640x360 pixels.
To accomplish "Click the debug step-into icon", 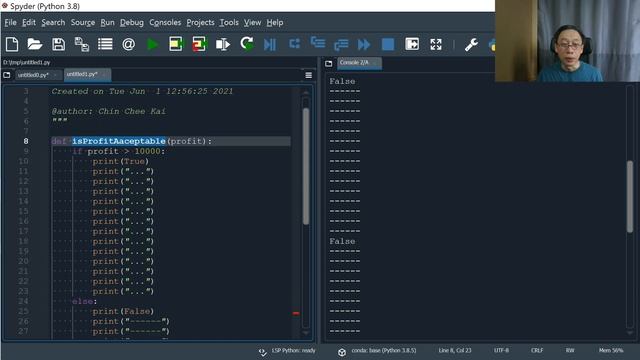I will [318, 43].
